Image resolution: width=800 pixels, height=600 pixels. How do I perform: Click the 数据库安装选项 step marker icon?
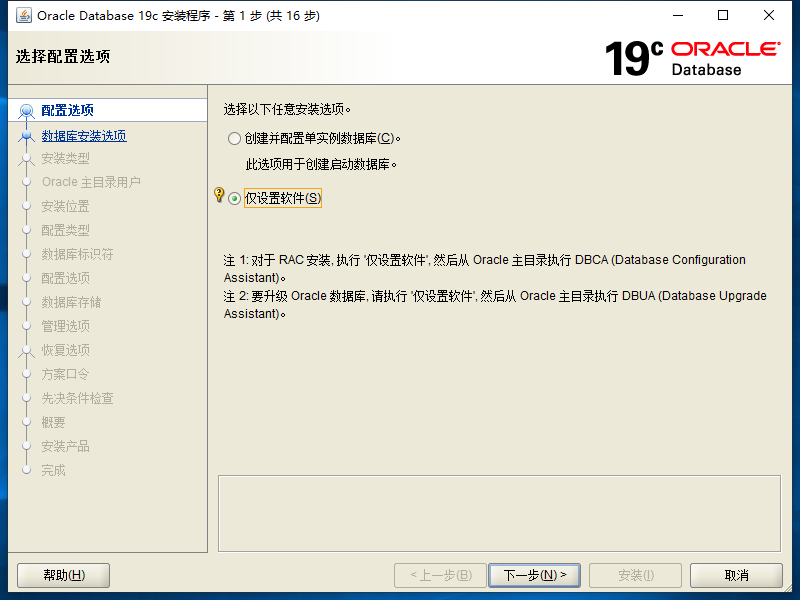coord(26,136)
